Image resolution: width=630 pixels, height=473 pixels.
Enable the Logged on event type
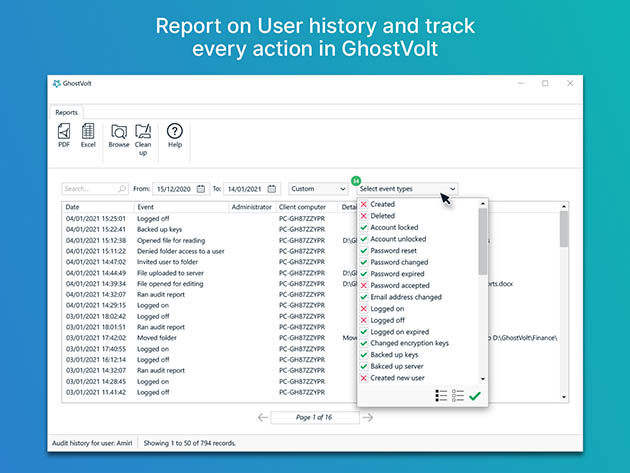pyautogui.click(x=364, y=309)
